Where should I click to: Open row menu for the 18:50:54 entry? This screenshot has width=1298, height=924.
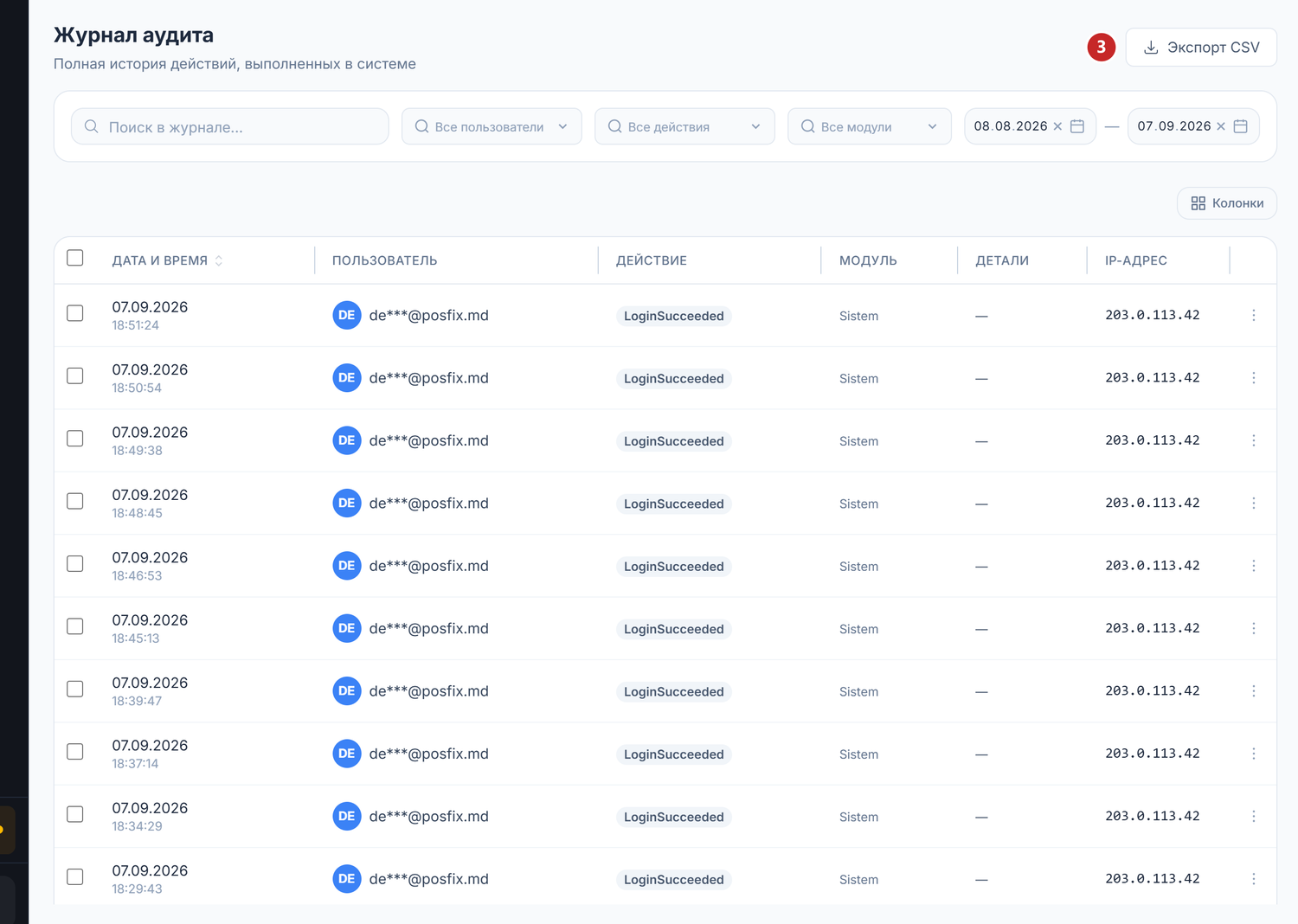(1253, 378)
